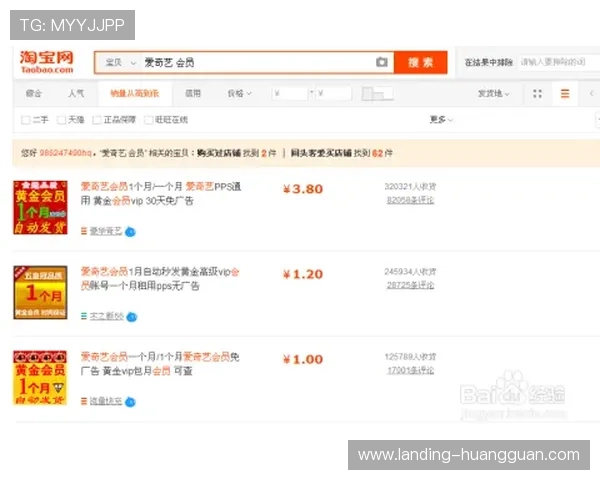Expand the 更多 filter options
This screenshot has width=600, height=480.
tap(441, 120)
